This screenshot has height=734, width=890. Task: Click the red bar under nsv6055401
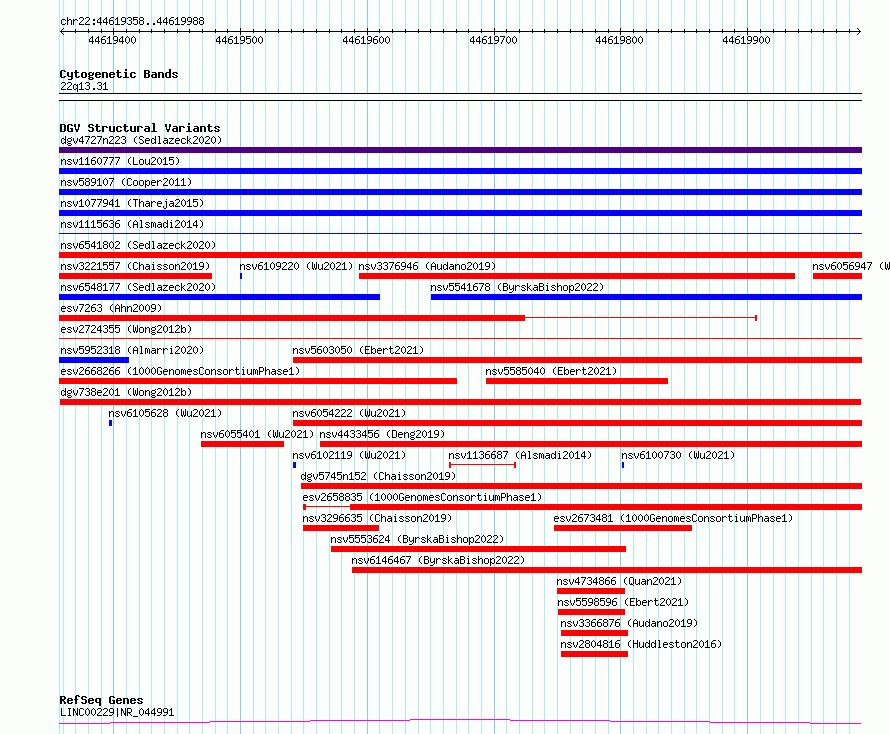coord(242,444)
